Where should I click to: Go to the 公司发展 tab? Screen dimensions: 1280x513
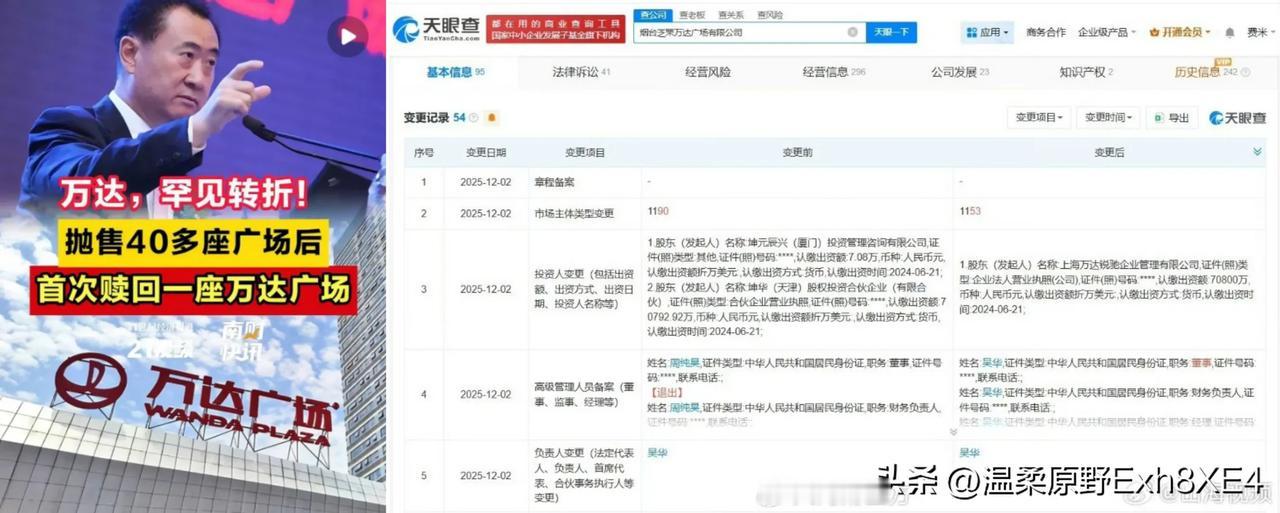[960, 72]
